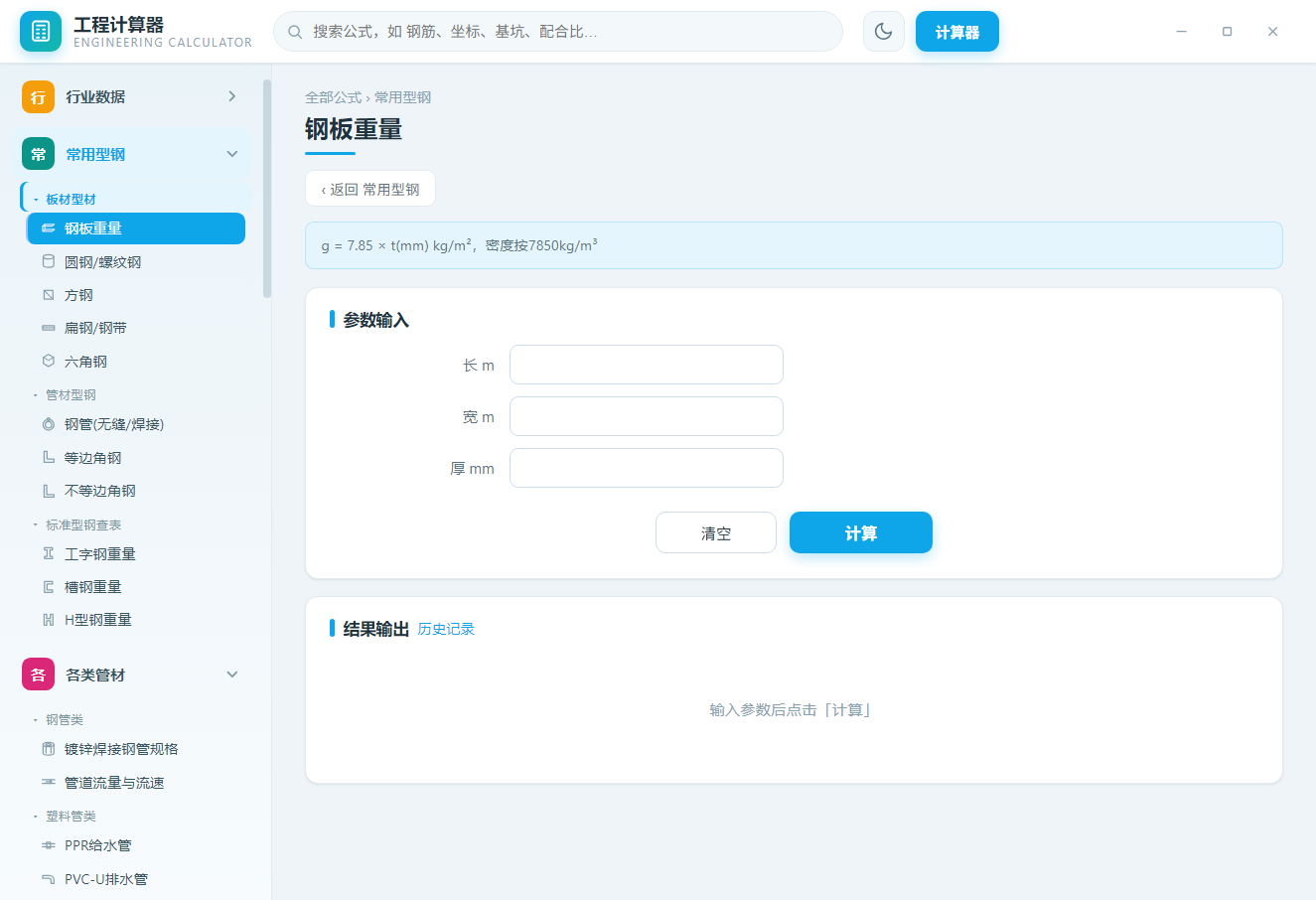The image size is (1316, 900).
Task: Click the 板材型材 group heading
Action: [x=71, y=200]
